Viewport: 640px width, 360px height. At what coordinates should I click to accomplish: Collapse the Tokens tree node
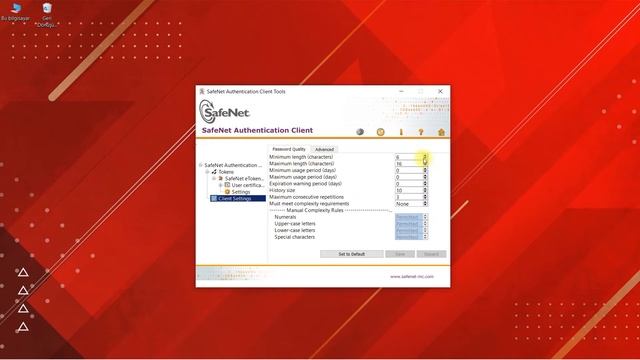(207, 172)
